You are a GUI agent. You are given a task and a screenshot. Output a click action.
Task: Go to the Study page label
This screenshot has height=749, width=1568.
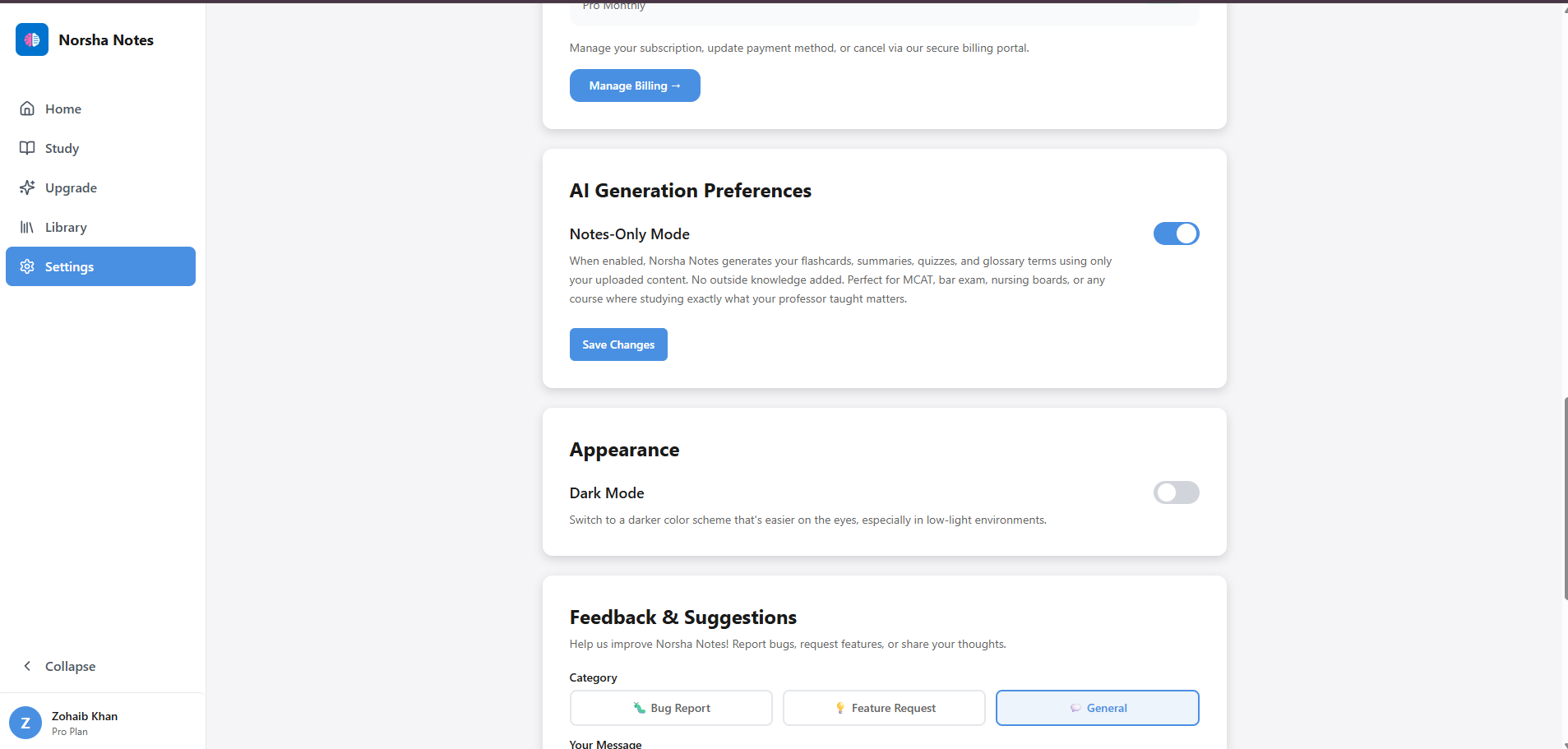[62, 148]
